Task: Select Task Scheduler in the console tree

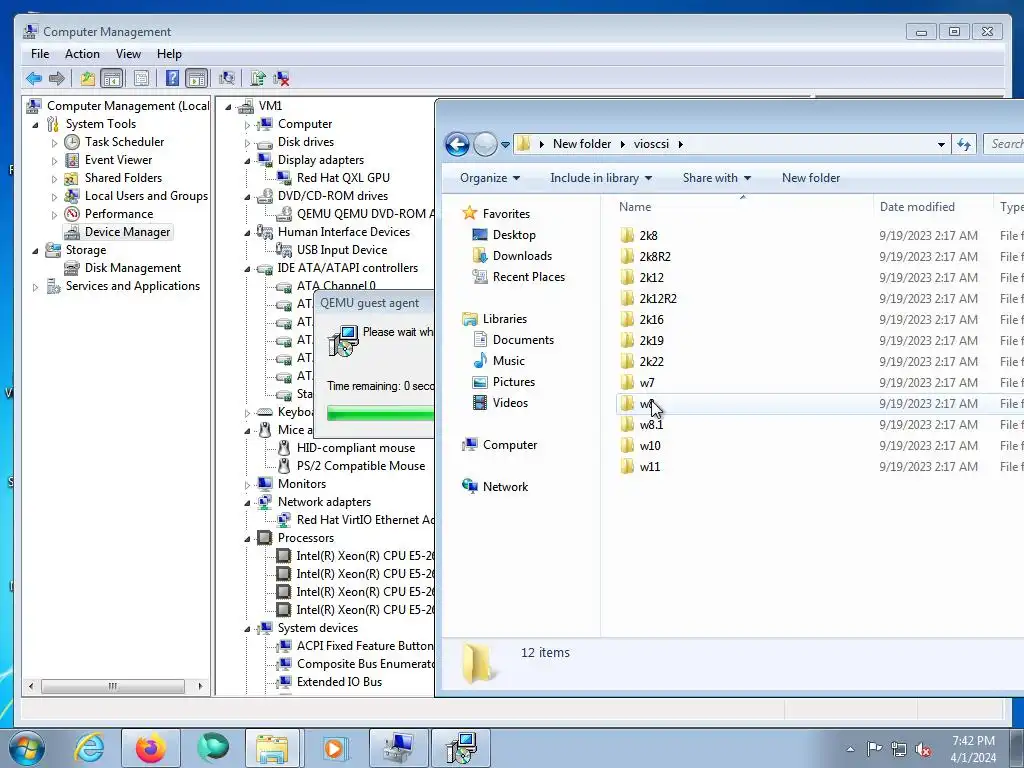Action: point(124,142)
